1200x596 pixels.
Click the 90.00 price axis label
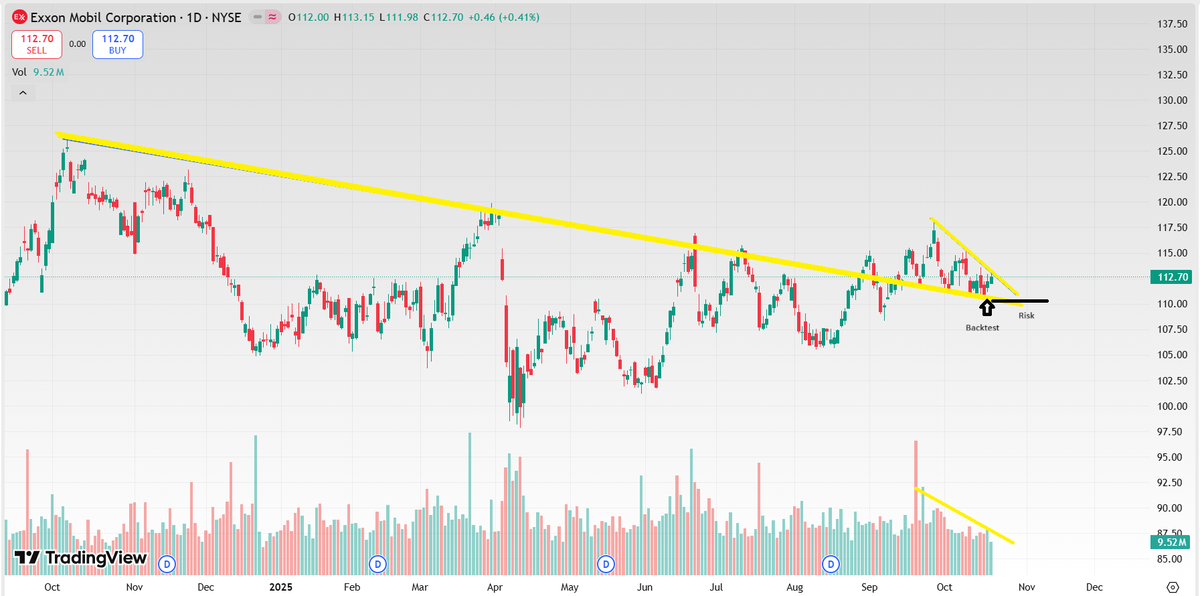[1170, 508]
